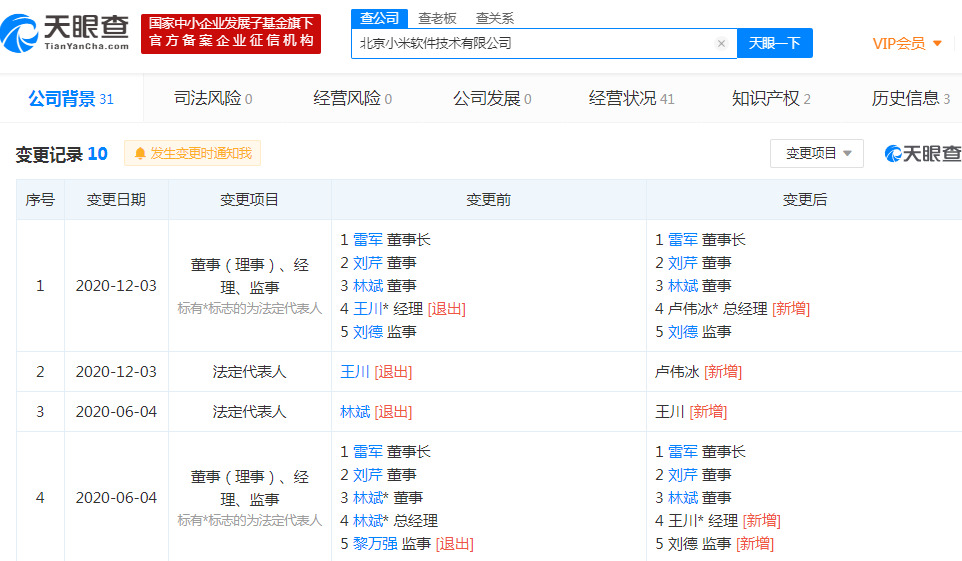The height and width of the screenshot is (561, 962).
Task: Switch to the 查公司 search tab
Action: coord(379,18)
